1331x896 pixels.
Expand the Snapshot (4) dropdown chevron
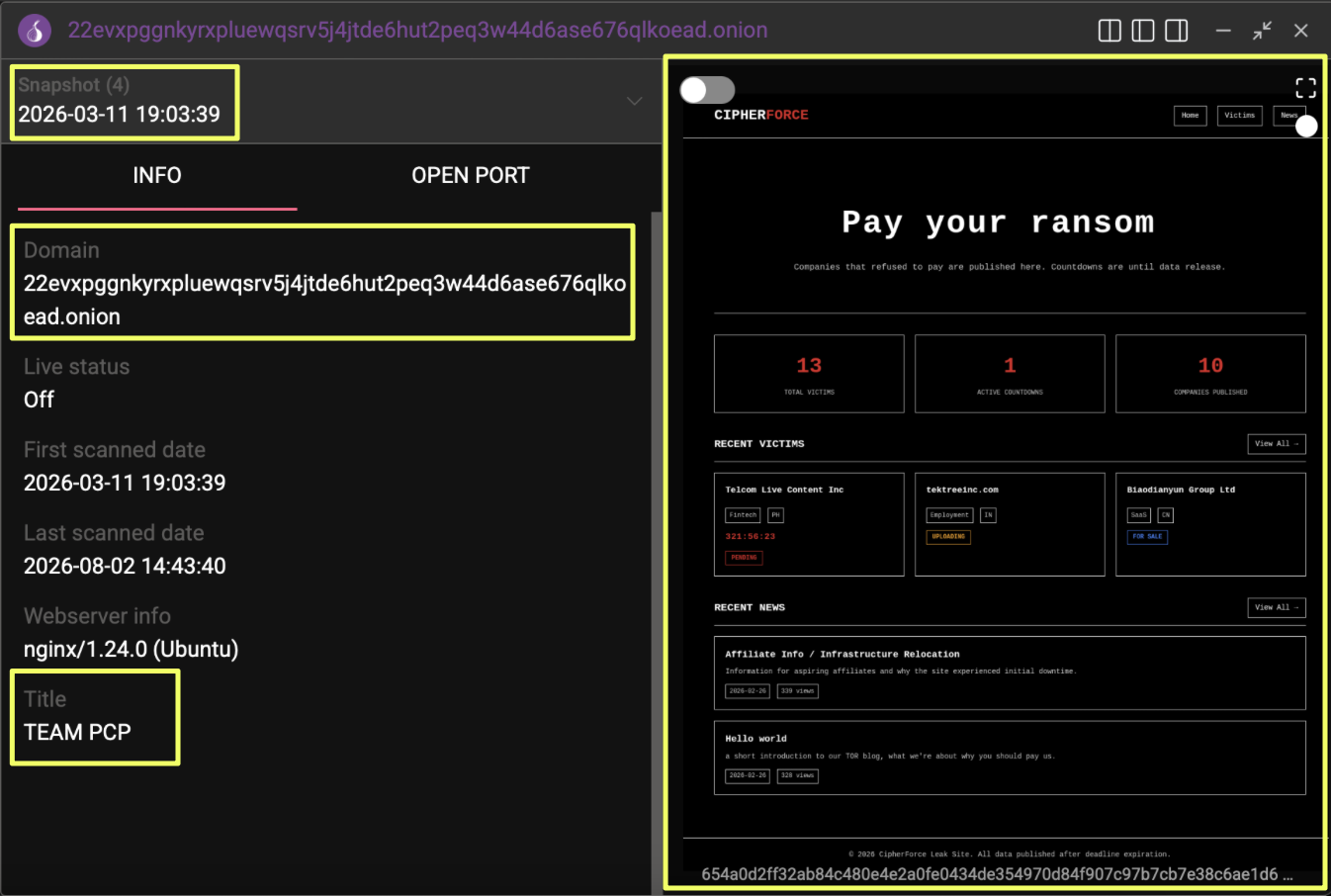(634, 101)
